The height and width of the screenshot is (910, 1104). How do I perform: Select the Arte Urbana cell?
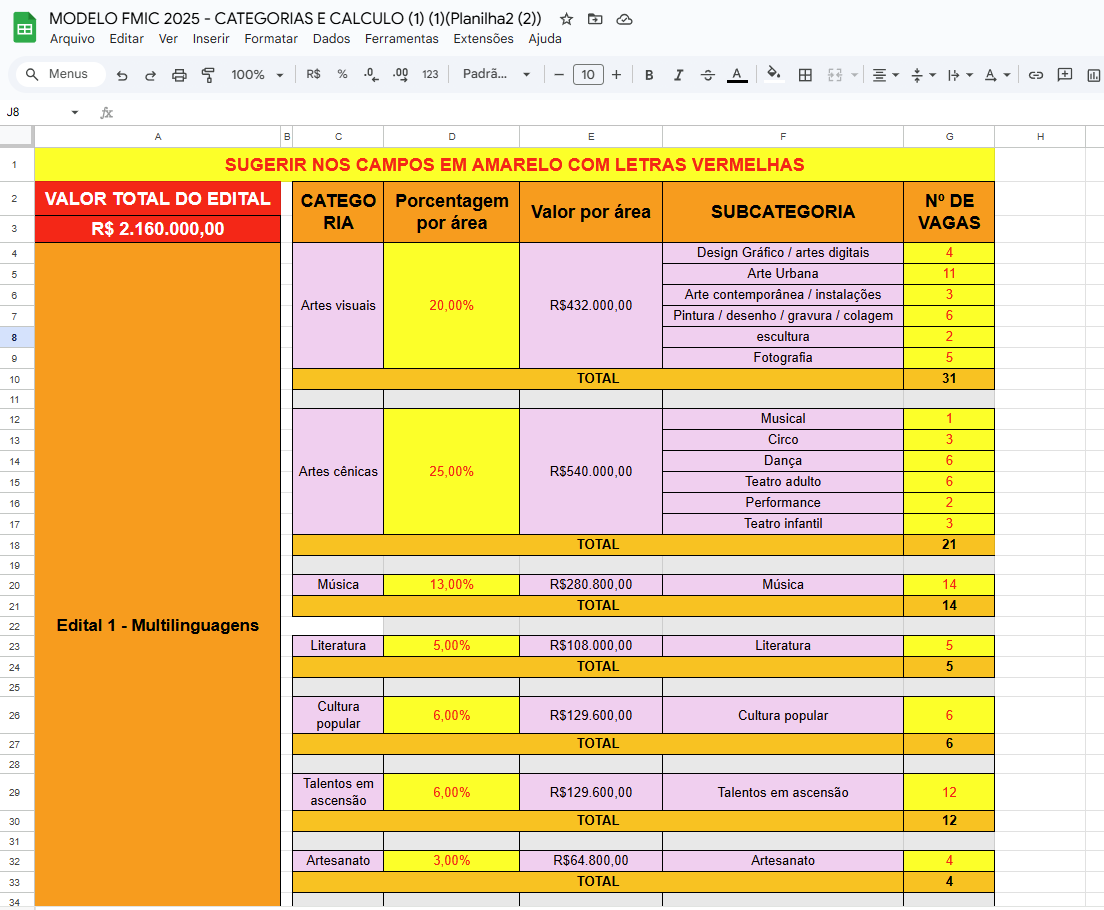[x=783, y=273]
